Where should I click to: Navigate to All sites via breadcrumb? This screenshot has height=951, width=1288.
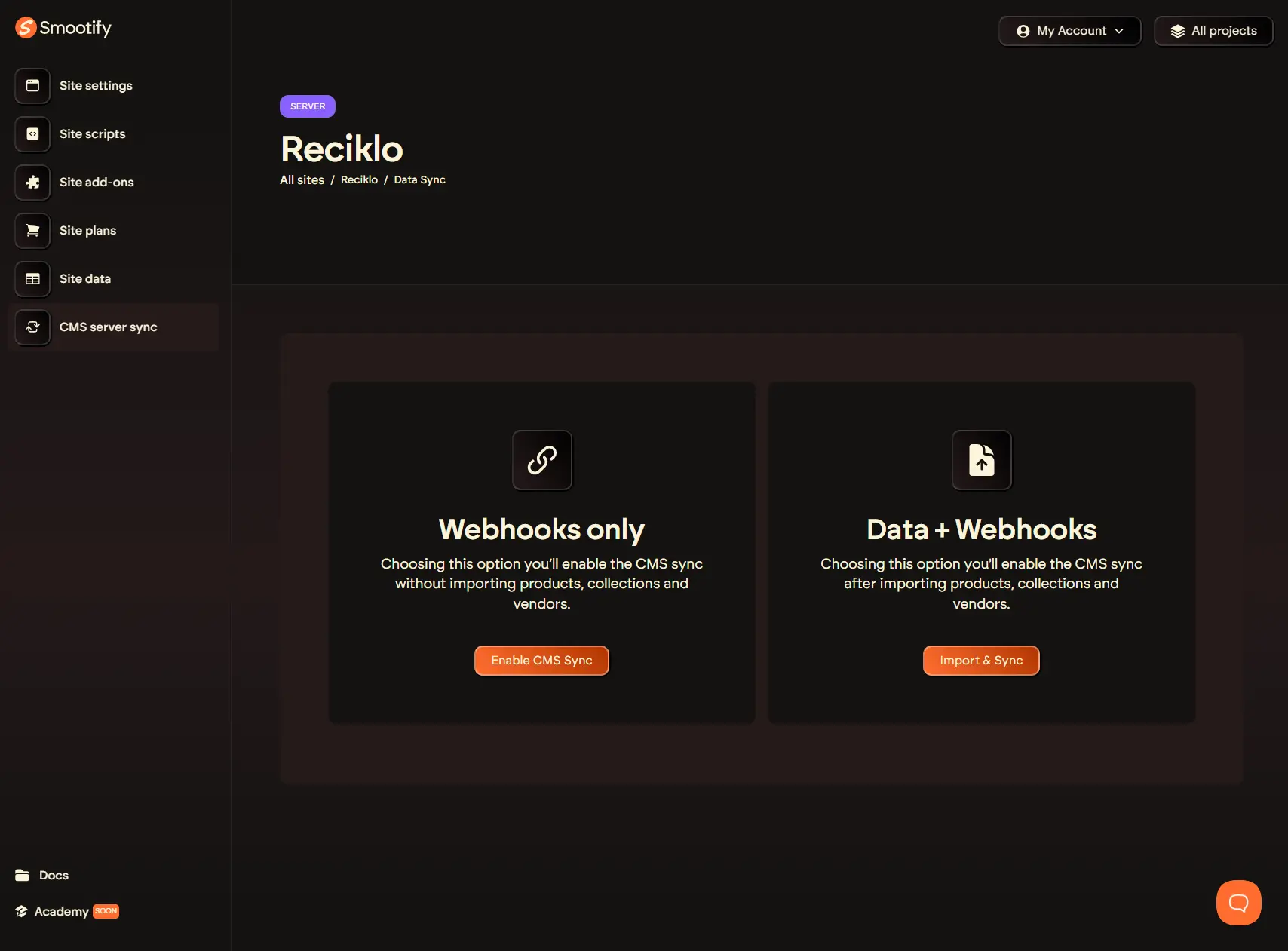302,179
